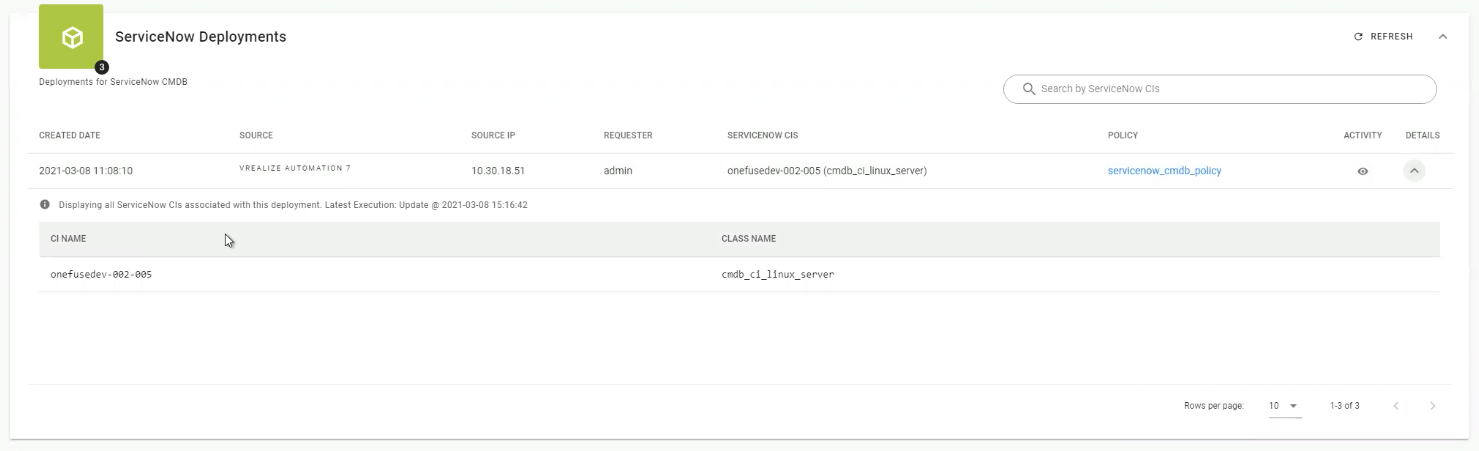1479x451 pixels.
Task: Click the deployment count badge showing 3
Action: point(102,68)
